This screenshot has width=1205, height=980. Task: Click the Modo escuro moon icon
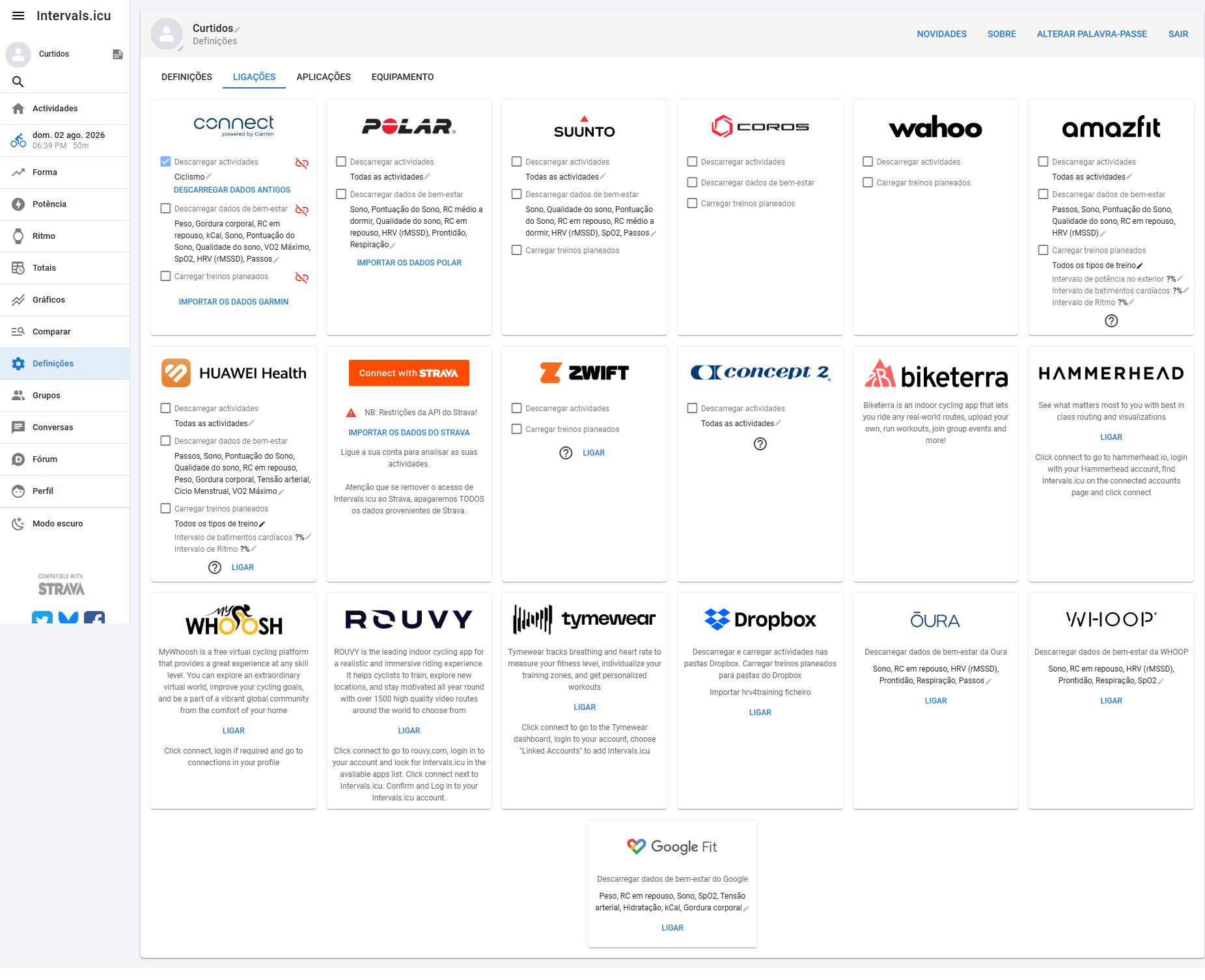(x=18, y=524)
